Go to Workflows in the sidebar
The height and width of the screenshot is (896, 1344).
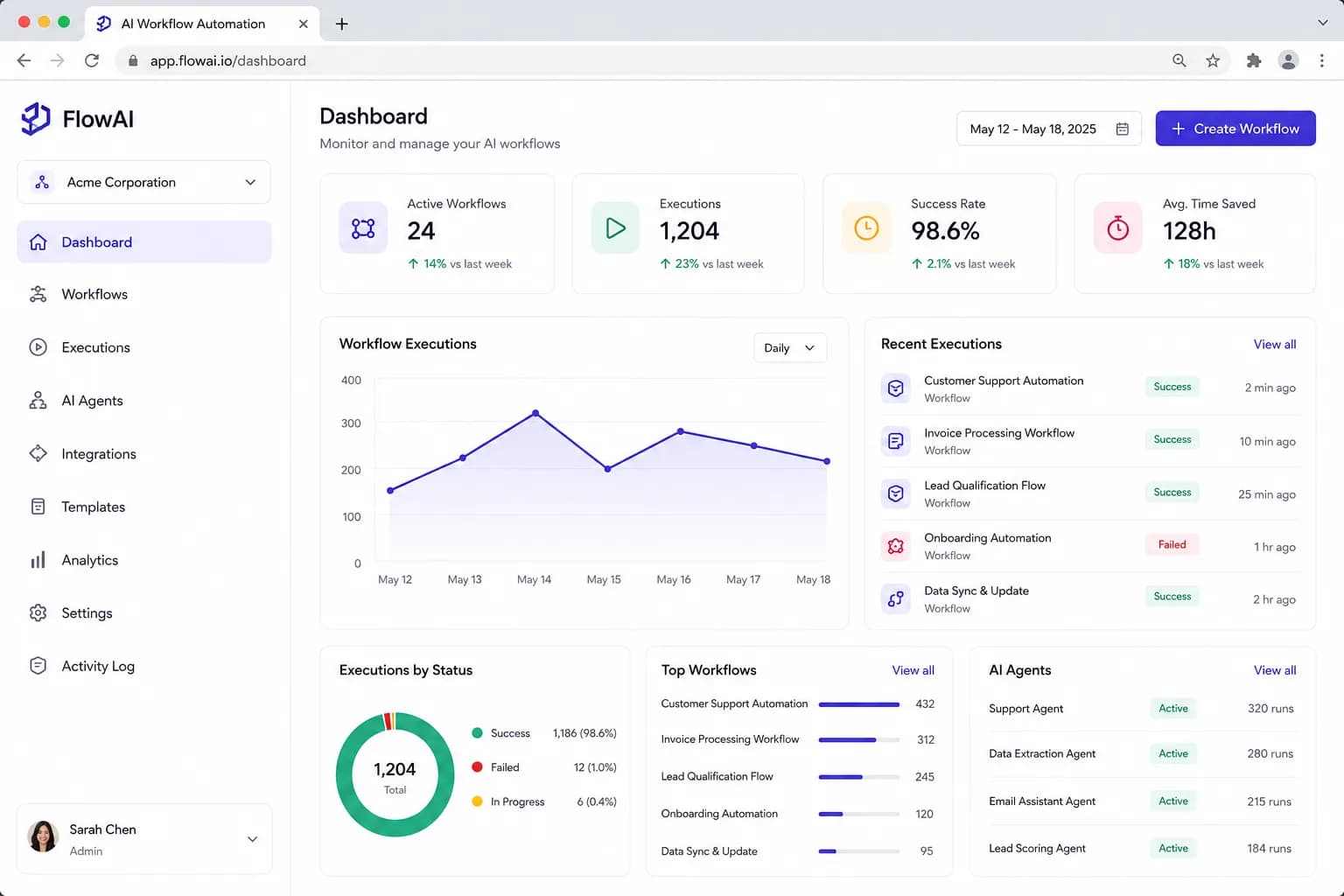pos(143,294)
